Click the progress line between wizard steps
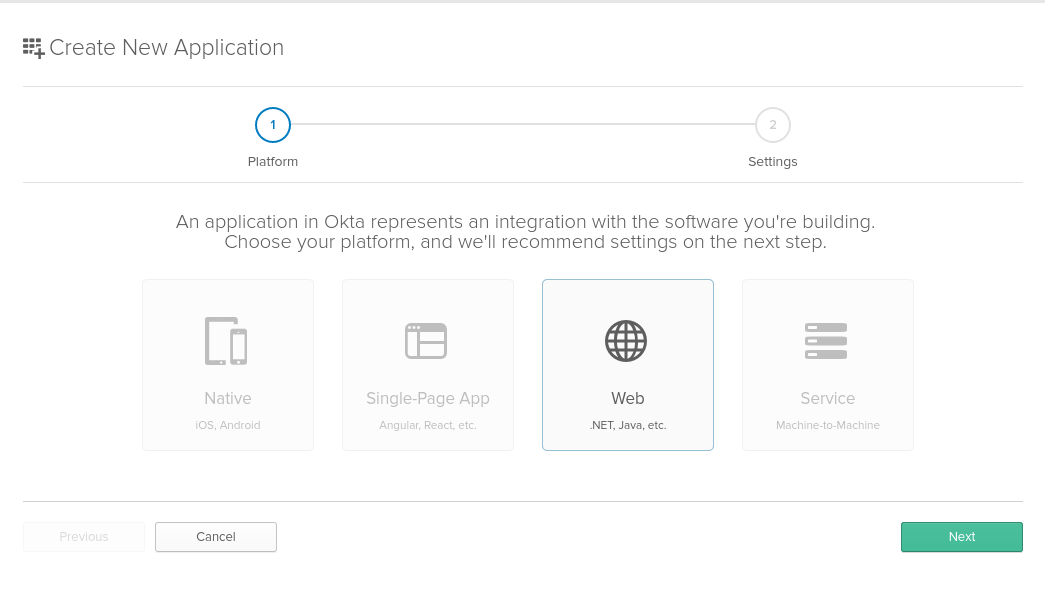This screenshot has height=602, width=1045. coord(522,125)
